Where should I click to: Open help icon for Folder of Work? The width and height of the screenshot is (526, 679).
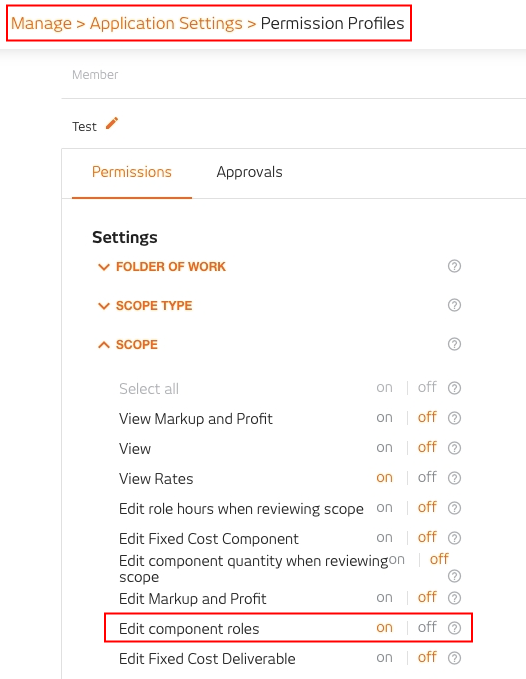click(454, 266)
